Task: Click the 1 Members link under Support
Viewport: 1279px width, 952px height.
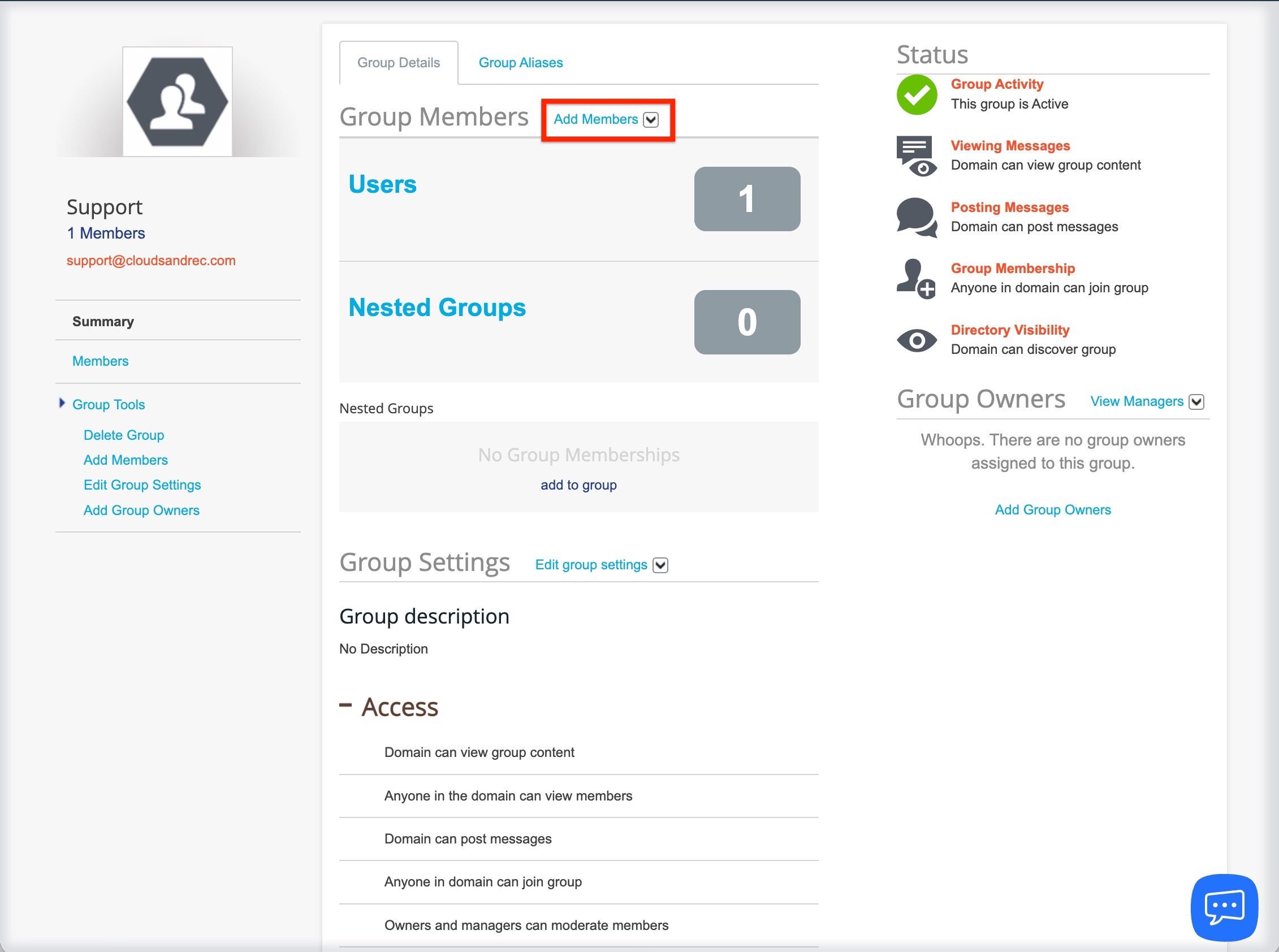Action: pyautogui.click(x=106, y=233)
